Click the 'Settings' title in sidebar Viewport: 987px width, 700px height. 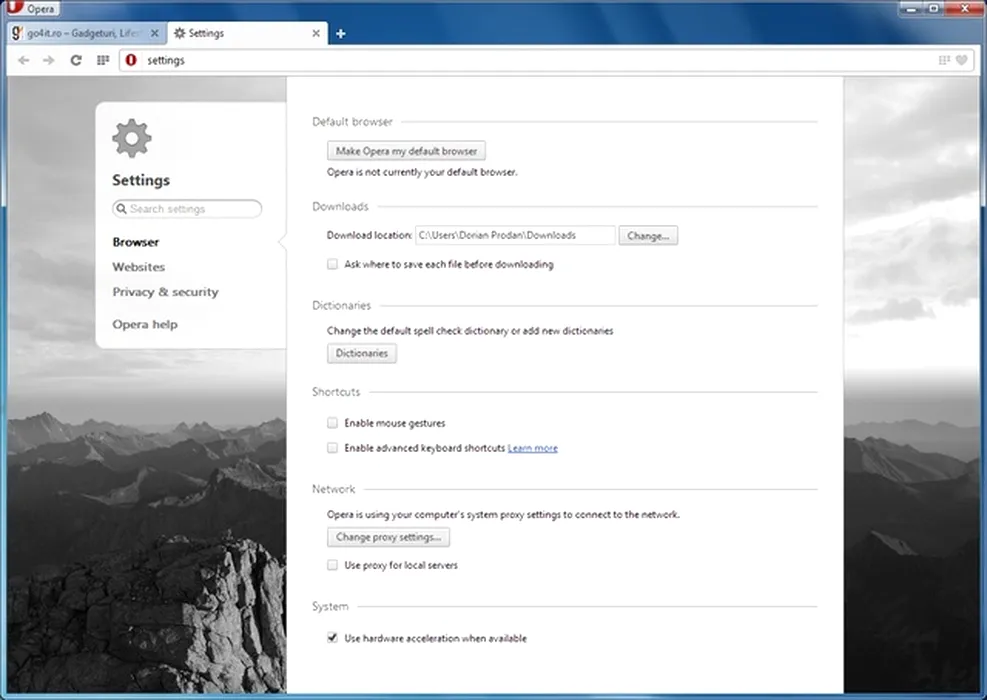click(x=141, y=180)
